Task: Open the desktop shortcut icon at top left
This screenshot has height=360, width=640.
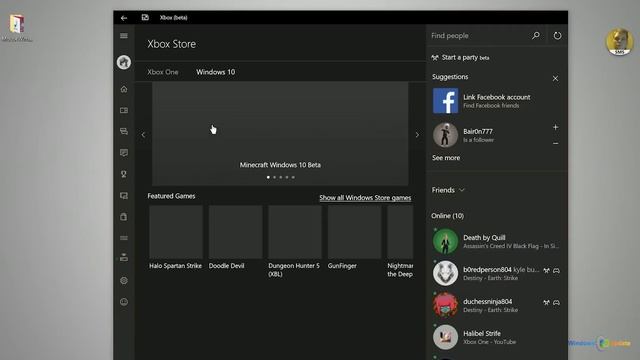Action: click(x=17, y=28)
